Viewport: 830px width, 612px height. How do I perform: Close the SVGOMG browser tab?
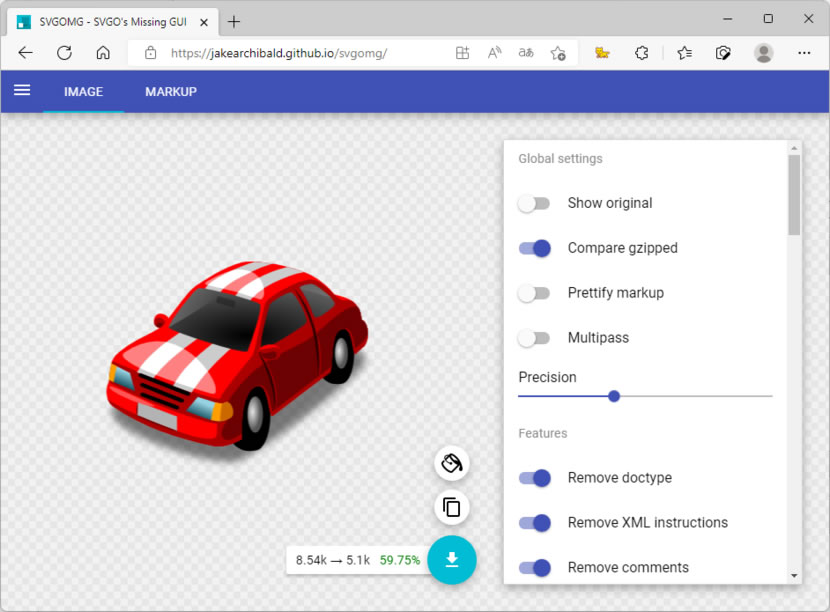click(x=204, y=22)
